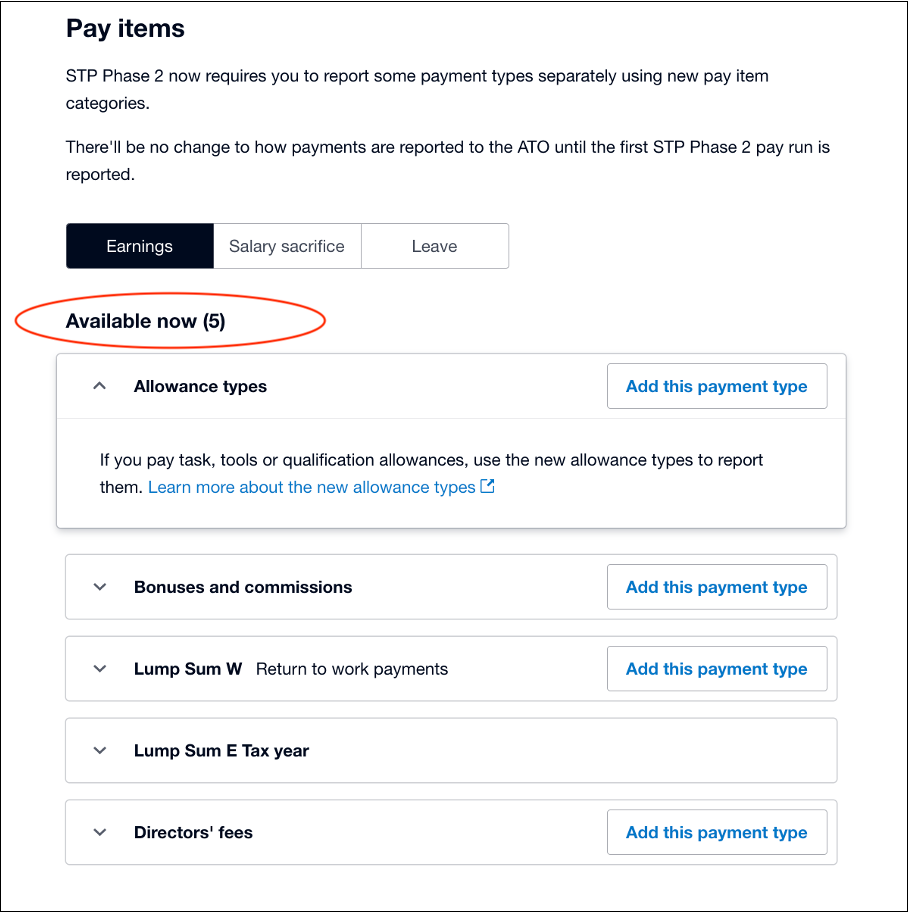Screen dimensions: 908x912
Task: Expand the Directors' fees chevron
Action: pos(99,832)
